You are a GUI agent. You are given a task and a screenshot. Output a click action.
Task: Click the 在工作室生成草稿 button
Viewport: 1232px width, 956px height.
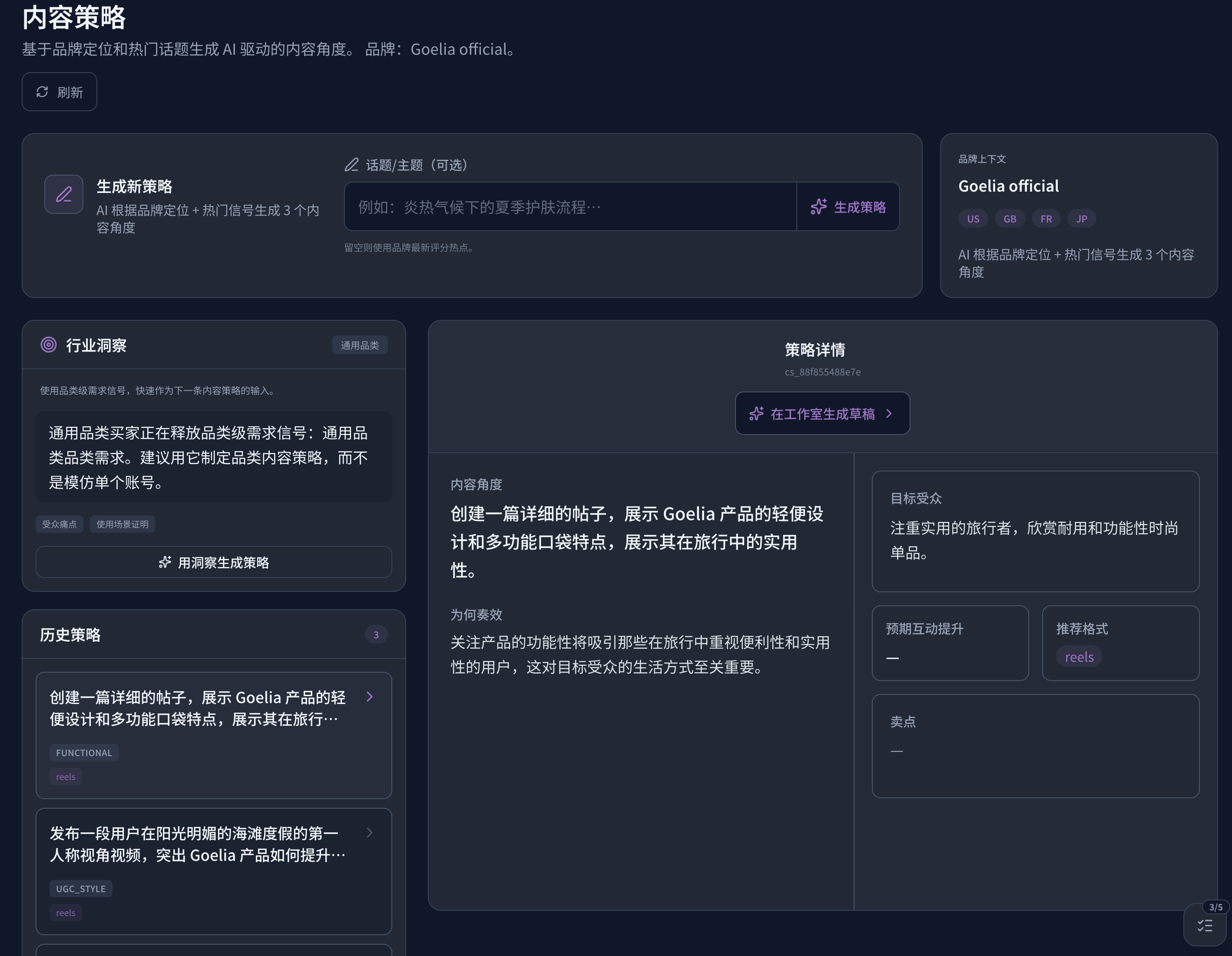coord(822,414)
